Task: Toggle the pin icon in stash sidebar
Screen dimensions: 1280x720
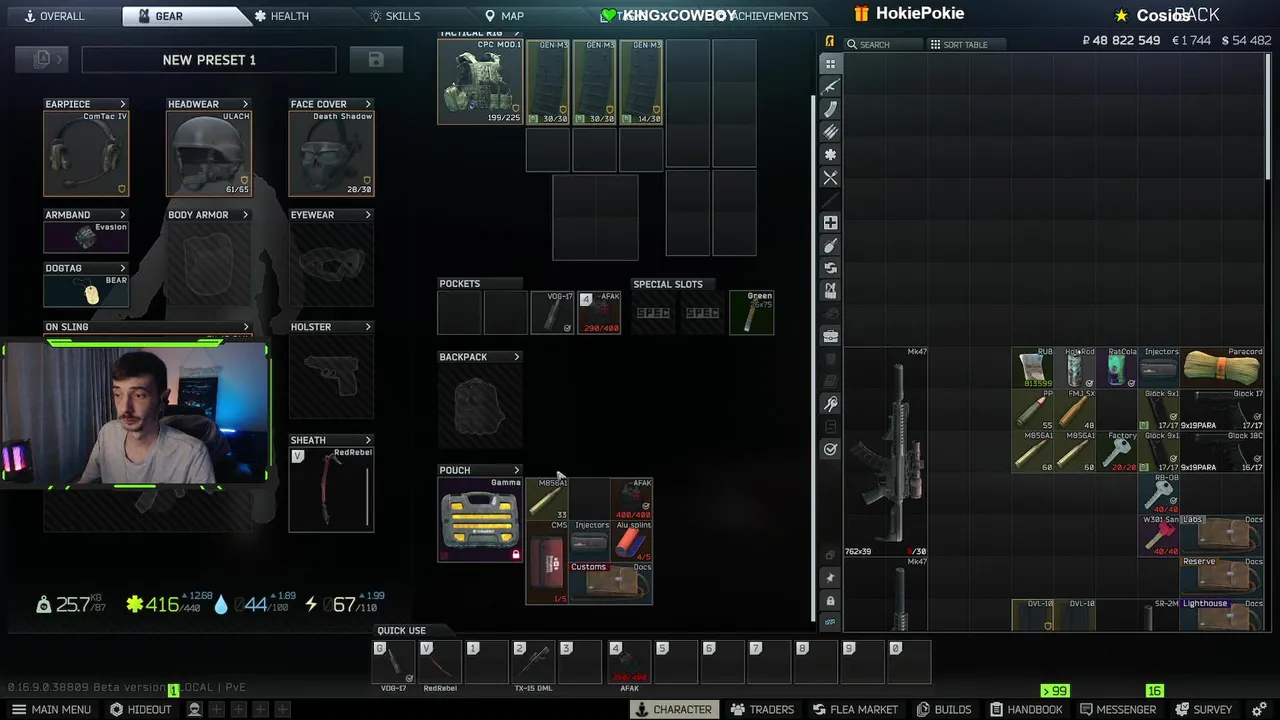Action: coord(830,578)
